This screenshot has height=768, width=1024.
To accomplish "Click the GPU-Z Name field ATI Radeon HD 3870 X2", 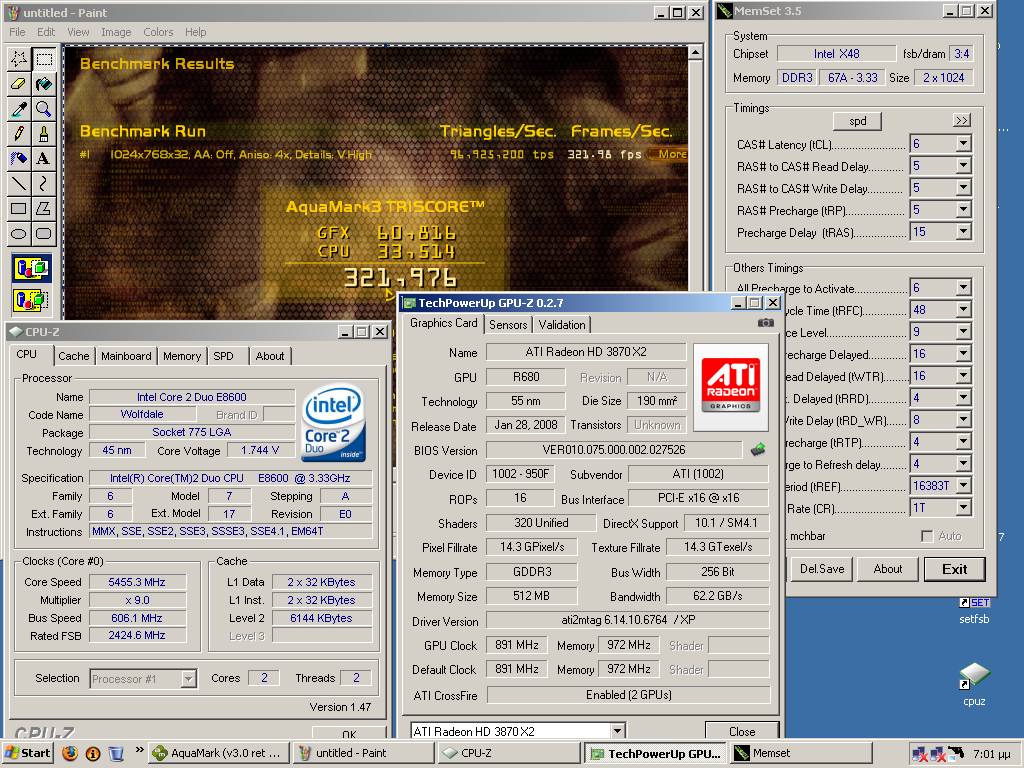I will pos(586,352).
